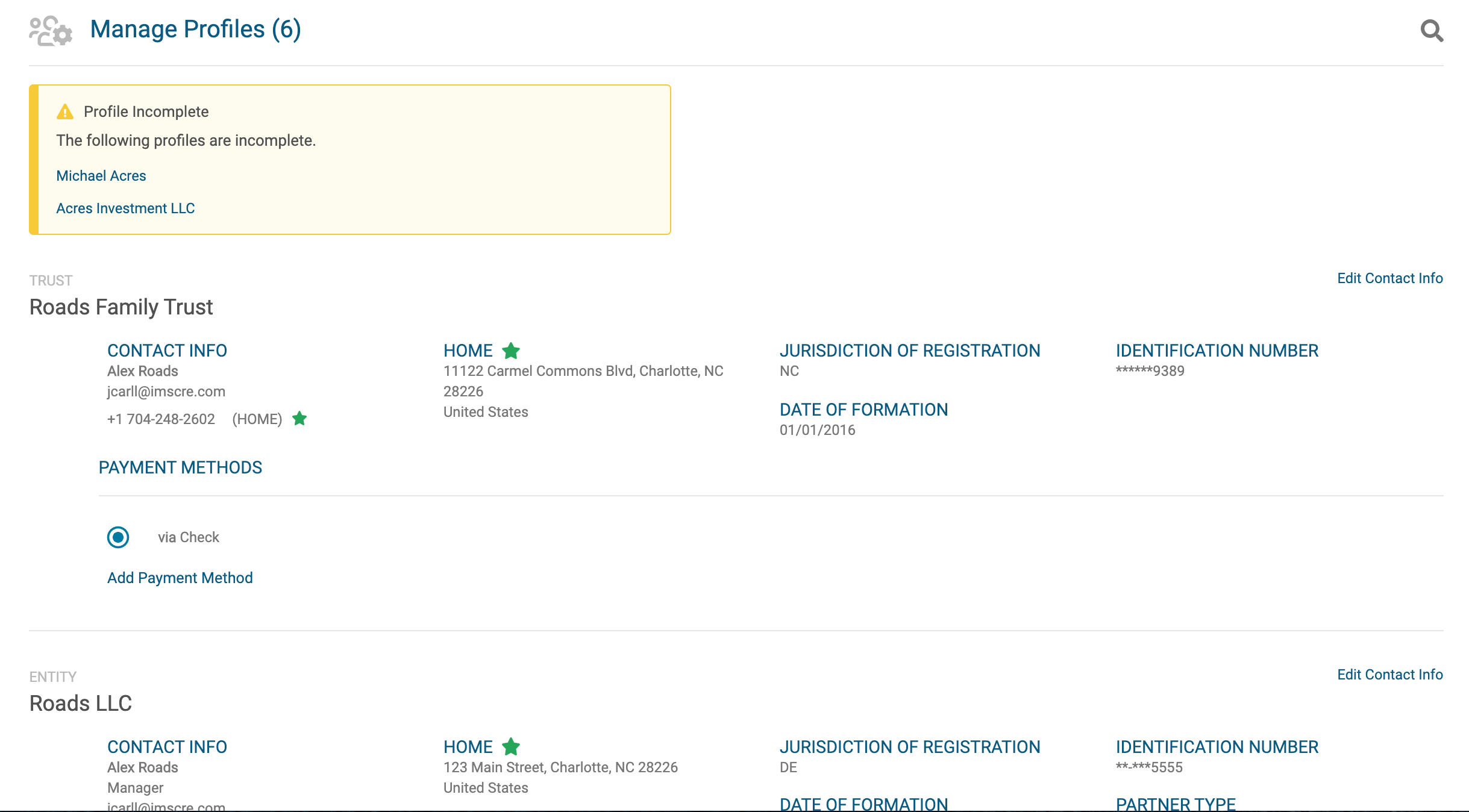Click the address 123 Main Street, Charlotte

point(560,767)
